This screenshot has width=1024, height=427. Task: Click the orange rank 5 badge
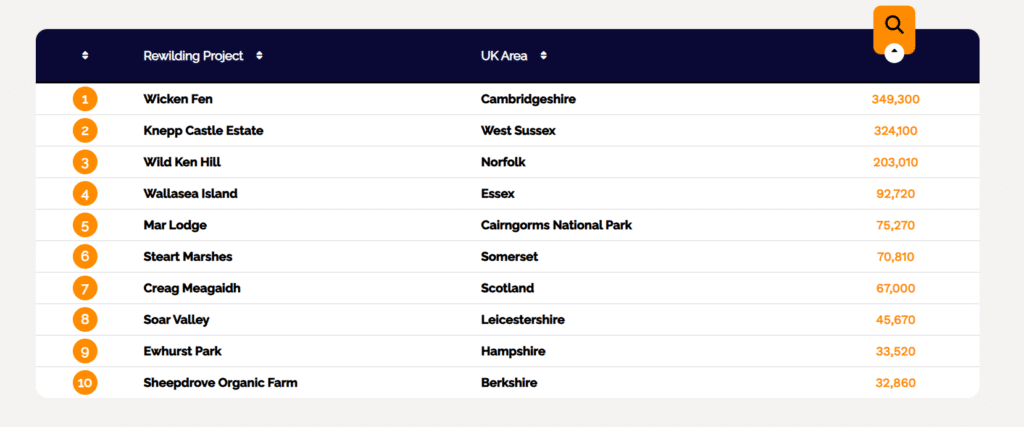(85, 226)
